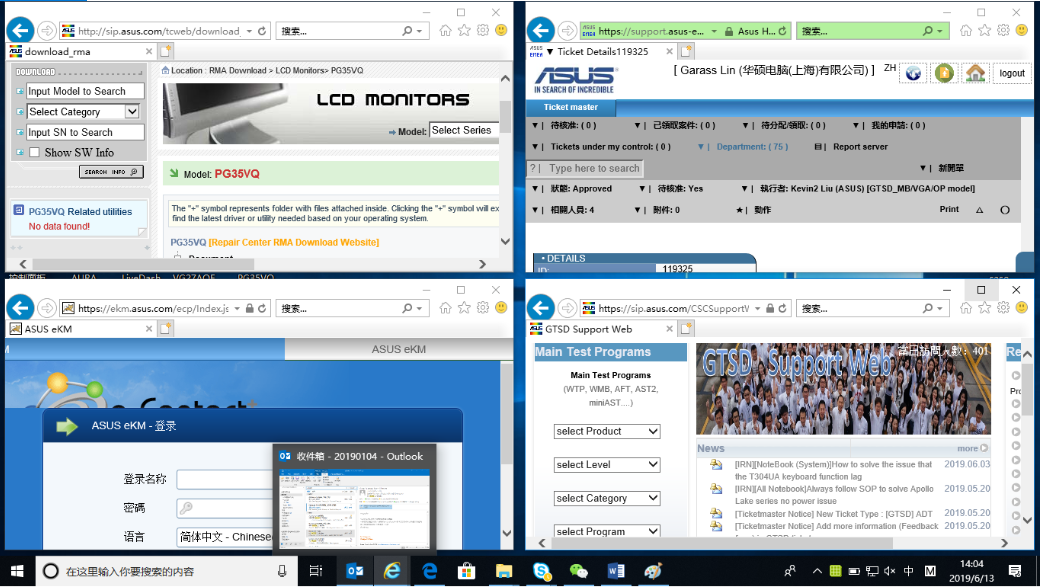Click the triangle icon next to Print
Image resolution: width=1040 pixels, height=587 pixels.
click(980, 210)
